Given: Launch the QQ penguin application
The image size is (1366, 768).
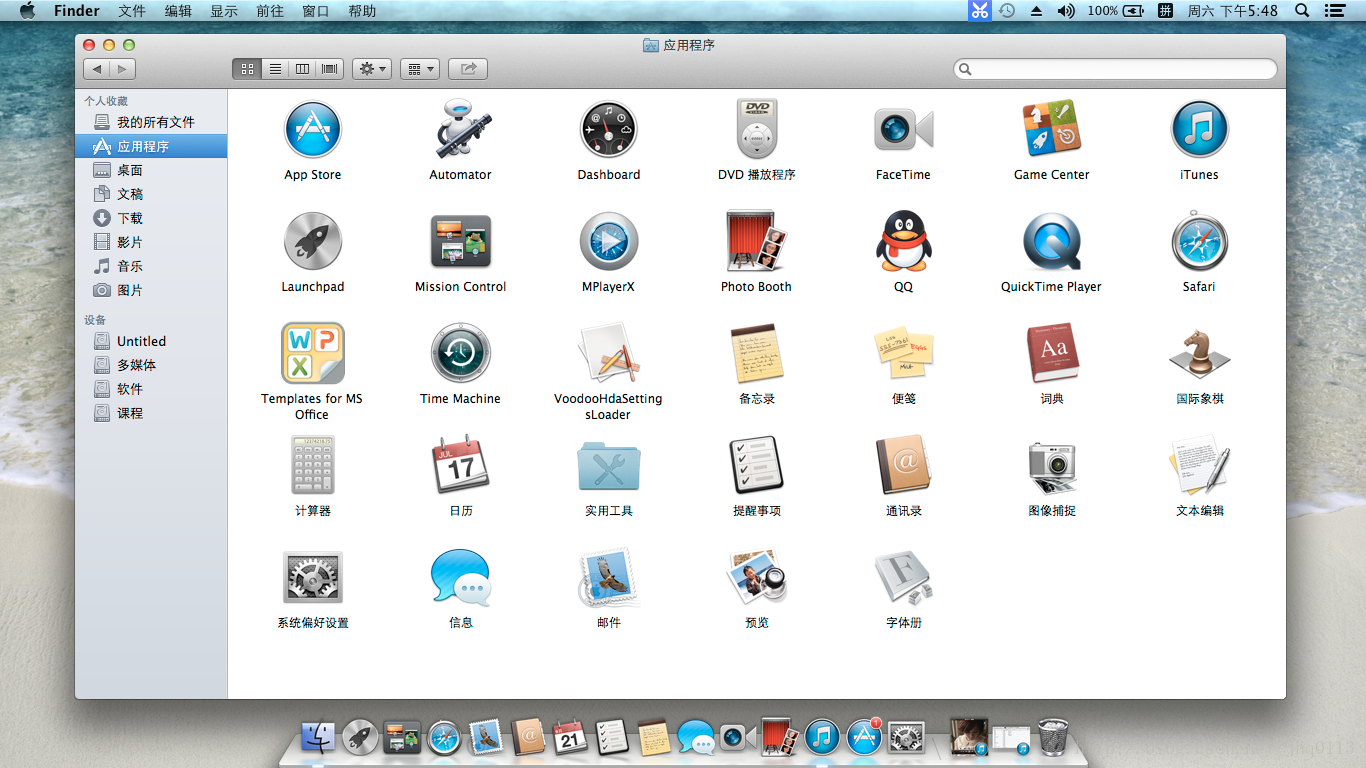Looking at the screenshot, I should (x=903, y=241).
